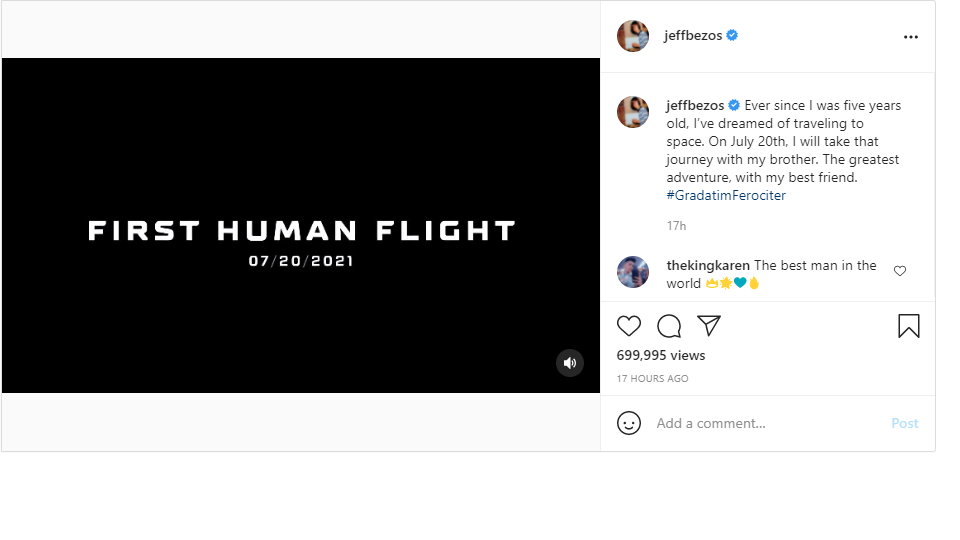The image size is (960, 540).
Task: Save post with bookmark icon
Action: click(x=909, y=326)
